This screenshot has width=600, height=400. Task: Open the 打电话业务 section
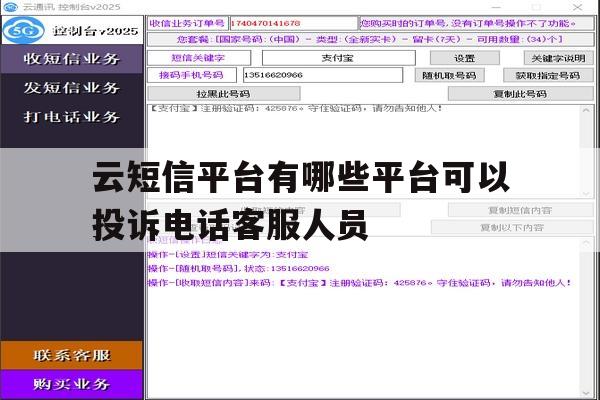(72, 117)
